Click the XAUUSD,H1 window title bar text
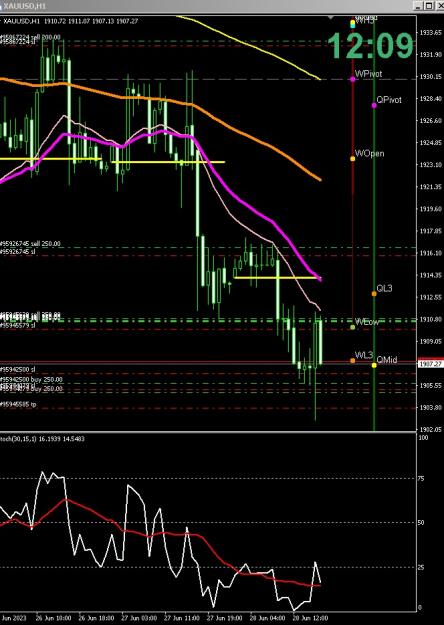 [x=24, y=6]
